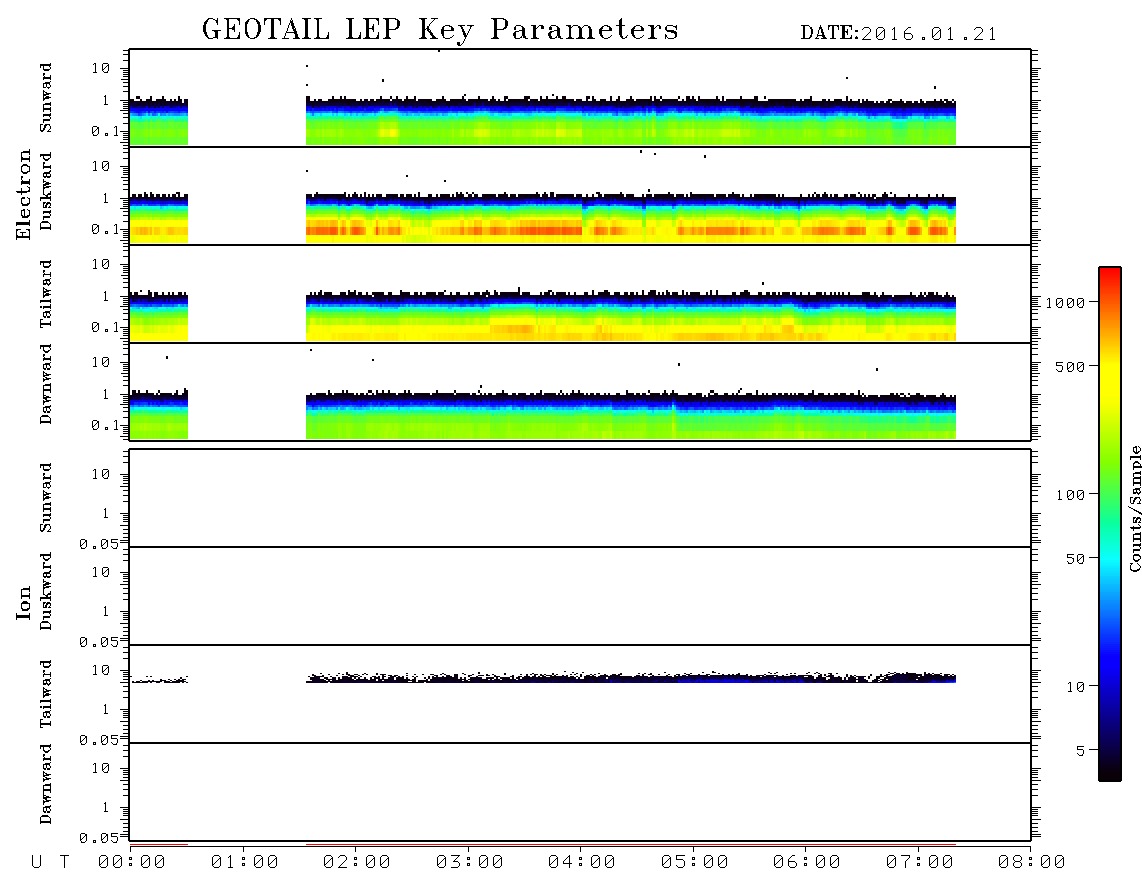The width and height of the screenshot is (1142, 880).
Task: Select the Ion Tailward panel label
Action: 45,694
